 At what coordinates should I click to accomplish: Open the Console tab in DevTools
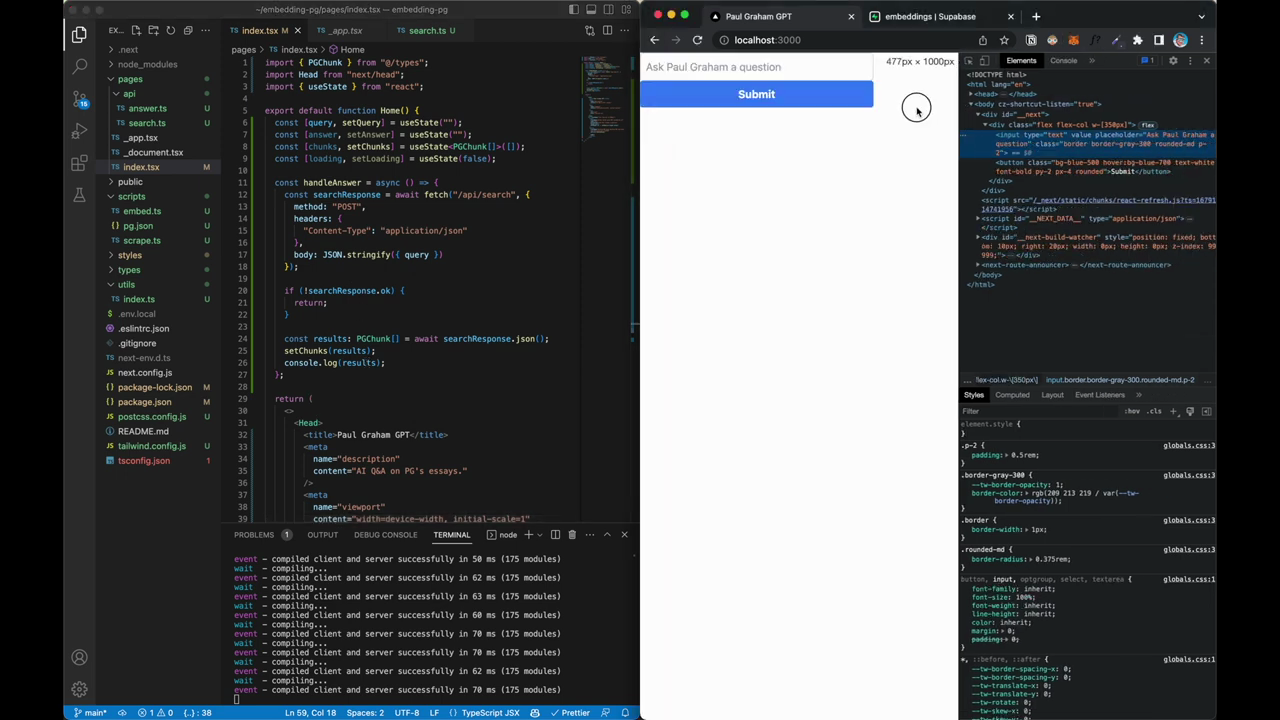click(1063, 61)
